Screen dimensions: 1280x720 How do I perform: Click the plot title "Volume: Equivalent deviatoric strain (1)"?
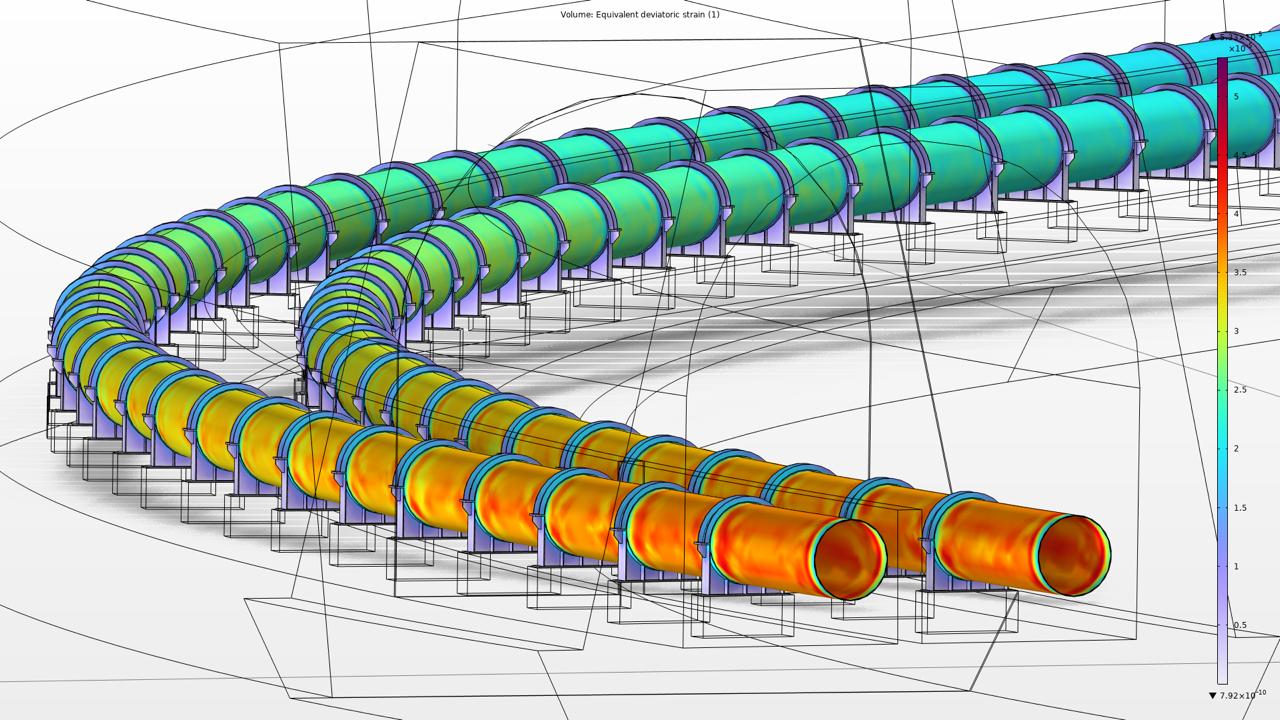[640, 14]
